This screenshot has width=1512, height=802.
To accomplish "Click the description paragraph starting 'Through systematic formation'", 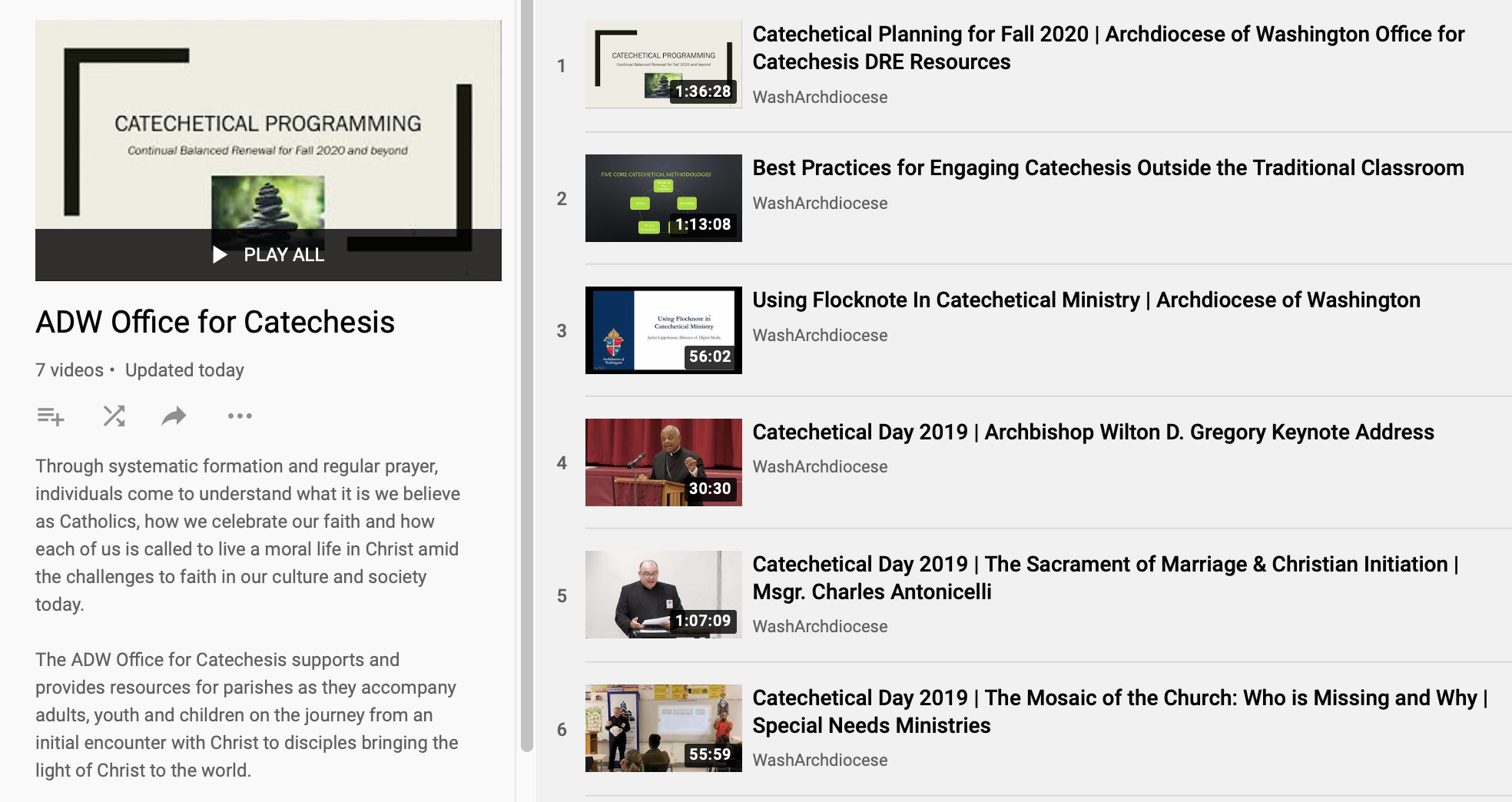I will tap(248, 535).
